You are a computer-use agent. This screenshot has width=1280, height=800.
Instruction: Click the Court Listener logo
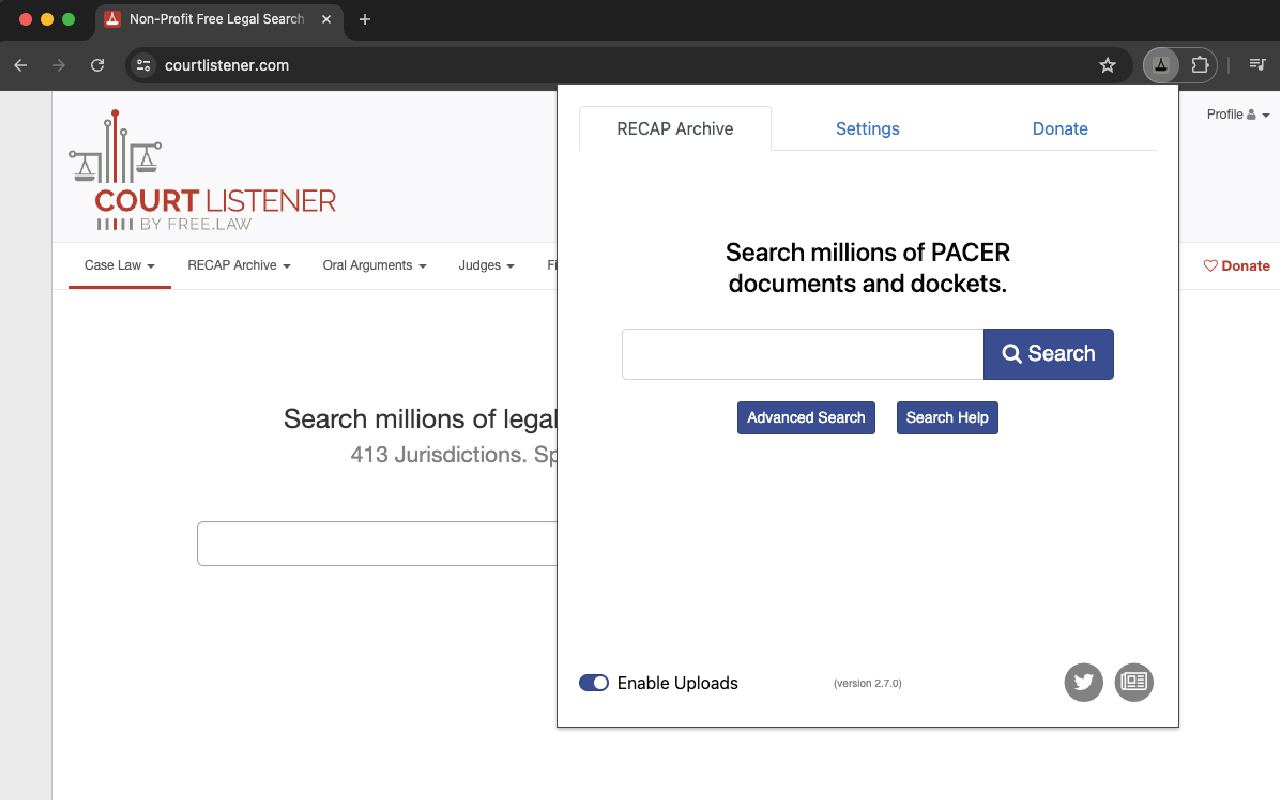pos(203,170)
